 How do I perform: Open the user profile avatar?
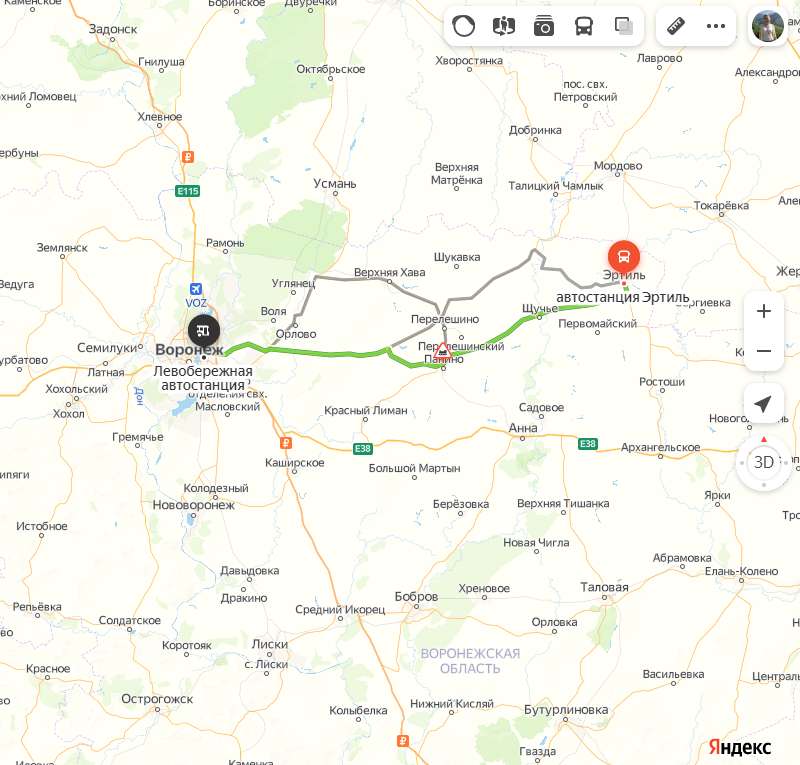click(x=768, y=26)
